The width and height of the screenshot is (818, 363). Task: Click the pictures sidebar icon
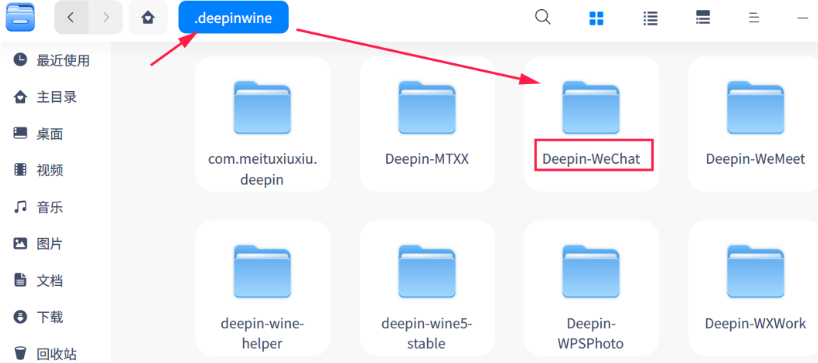tap(20, 243)
